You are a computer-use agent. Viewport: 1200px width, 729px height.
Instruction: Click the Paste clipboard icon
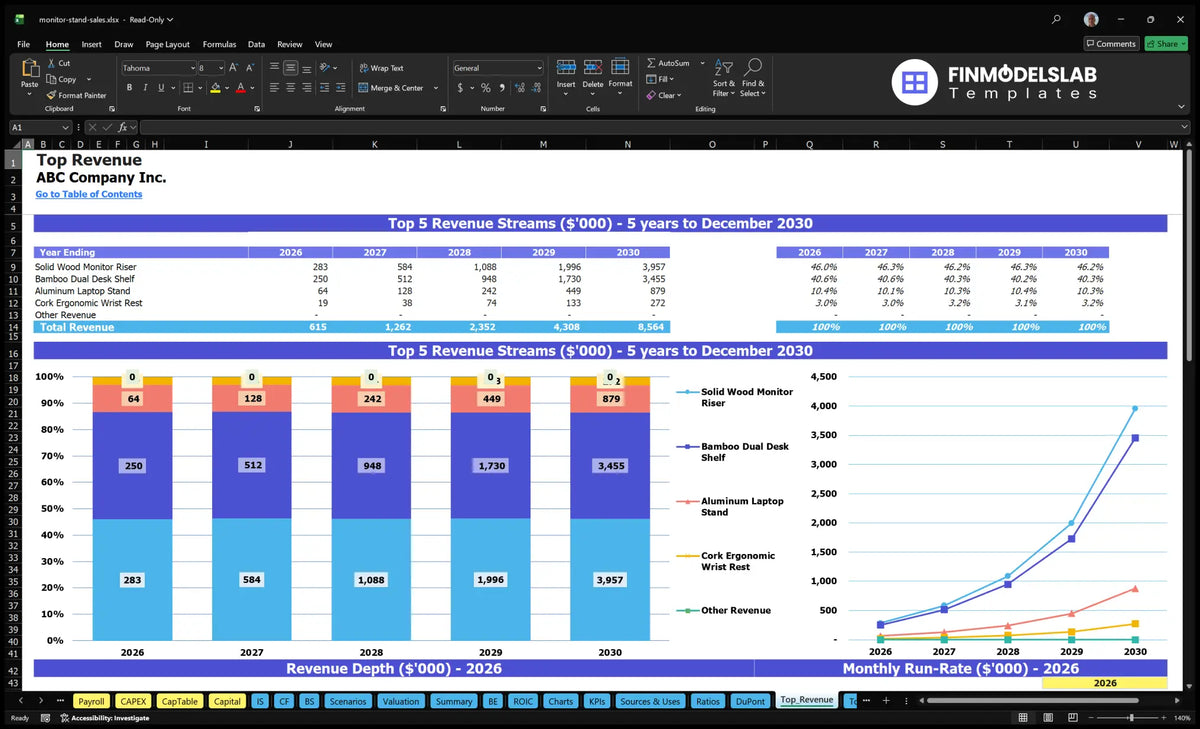(x=30, y=70)
